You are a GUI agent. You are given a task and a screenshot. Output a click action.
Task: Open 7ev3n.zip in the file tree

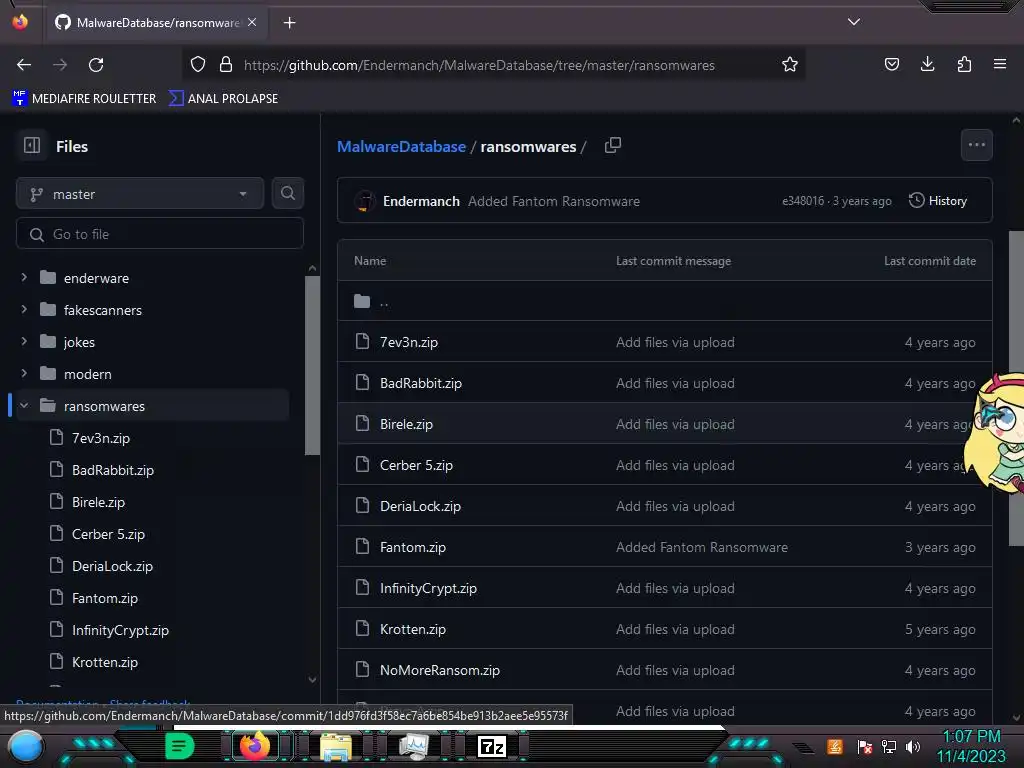click(x=101, y=438)
